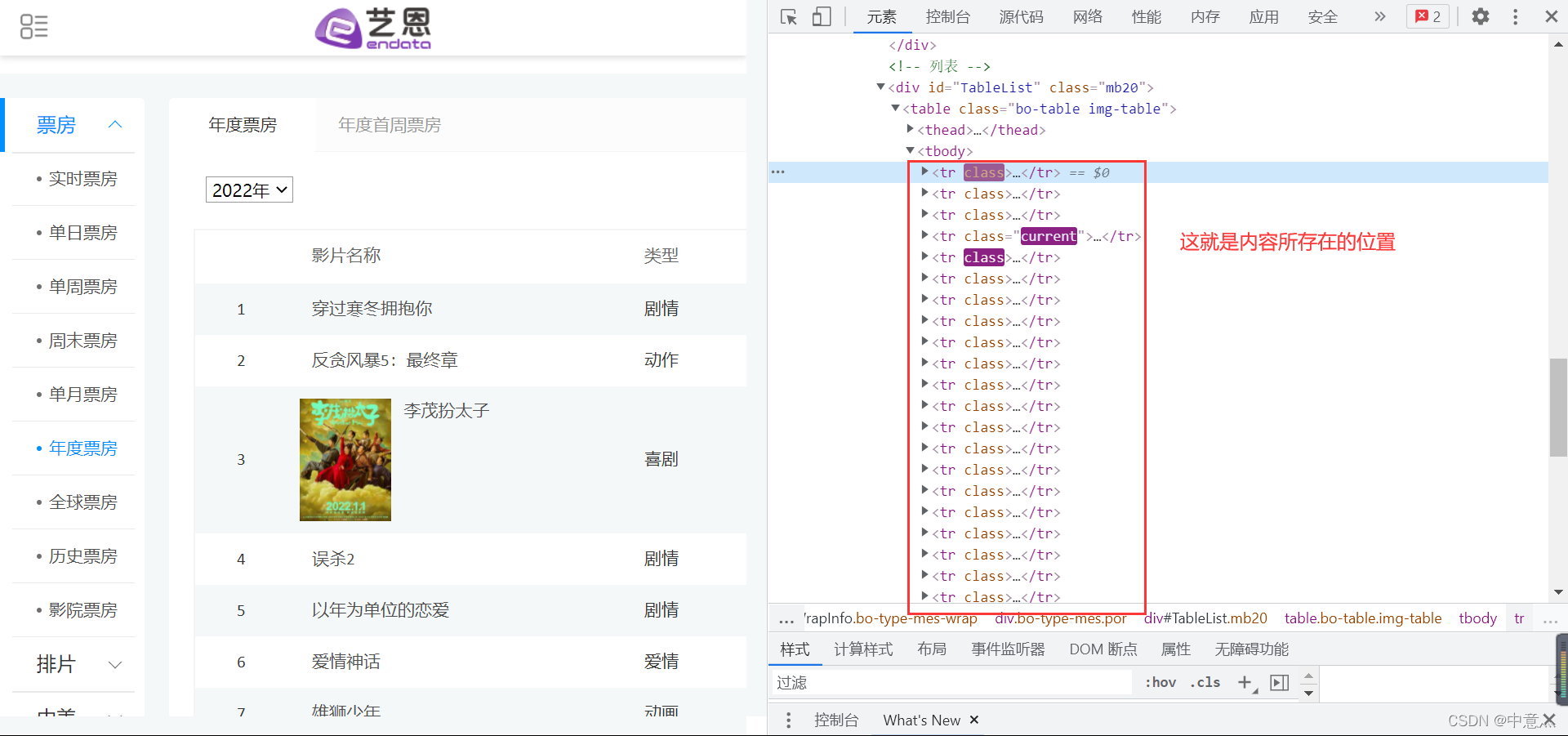Collapse the 票房 sidebar section

(115, 124)
